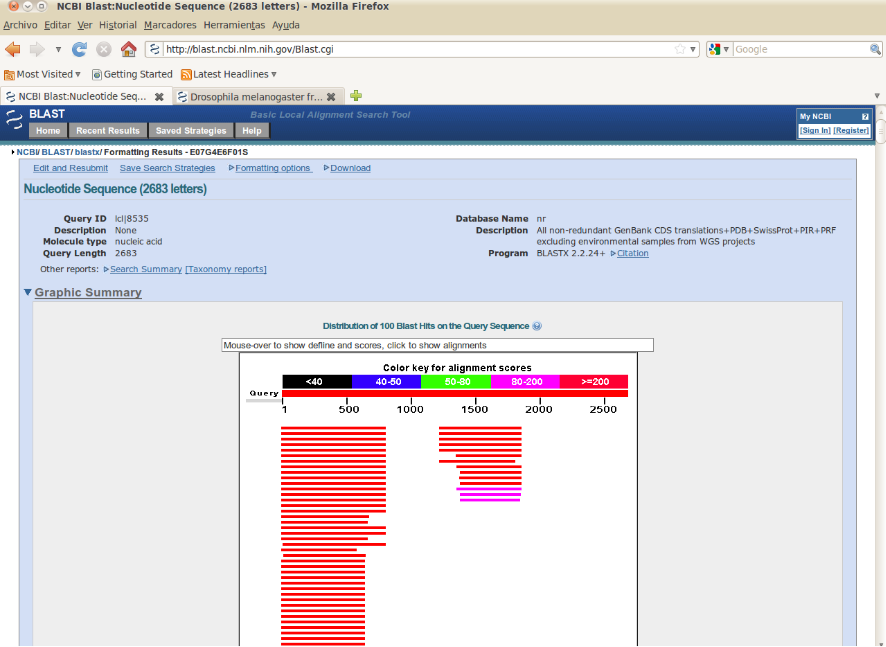Screen dimensions: 886x647
Task: Open the Taxonomy reports link
Action: click(x=226, y=269)
